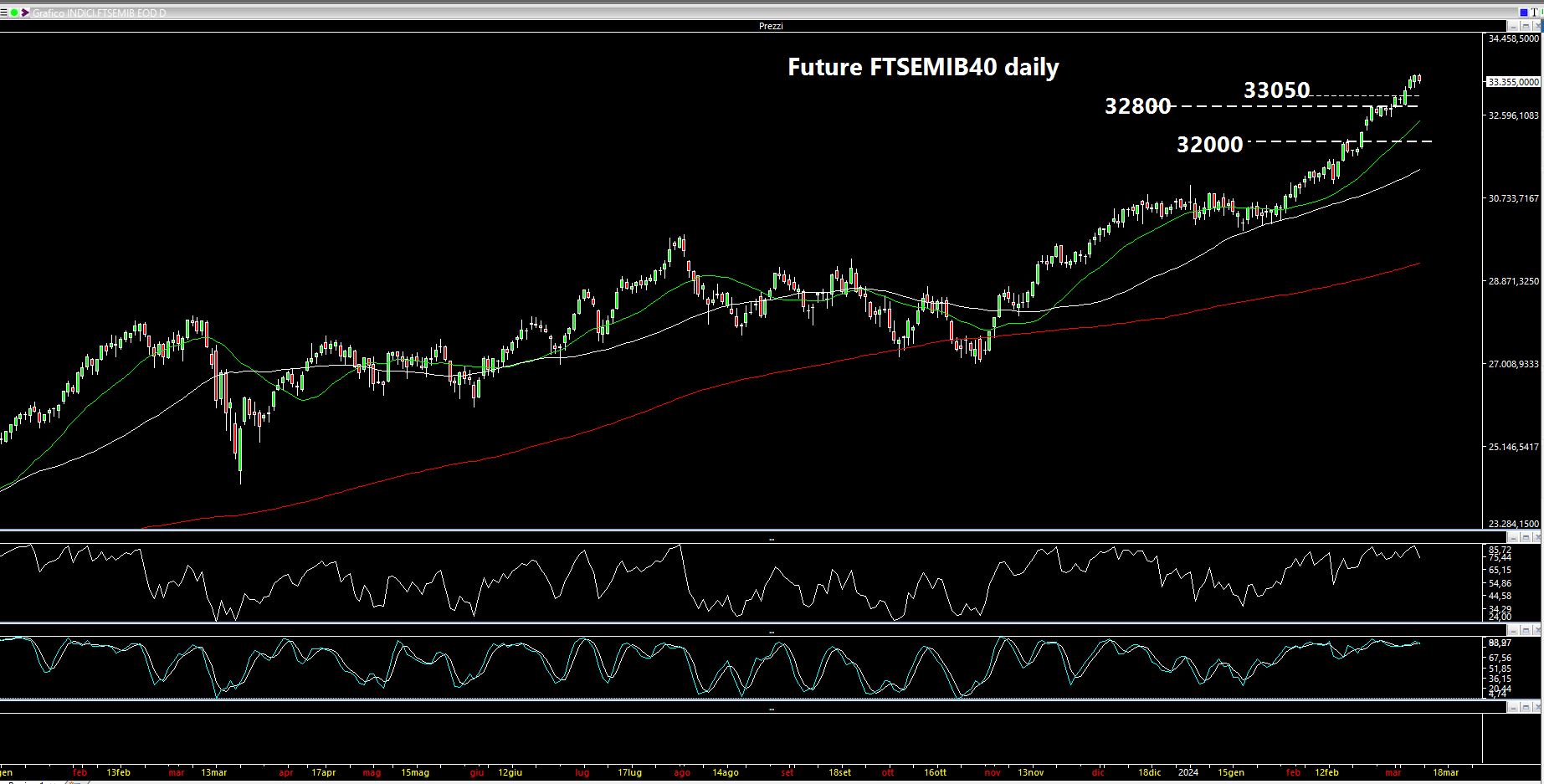Click the red 'nov' month axis label
Screen dimensions: 1544x784
(993, 772)
